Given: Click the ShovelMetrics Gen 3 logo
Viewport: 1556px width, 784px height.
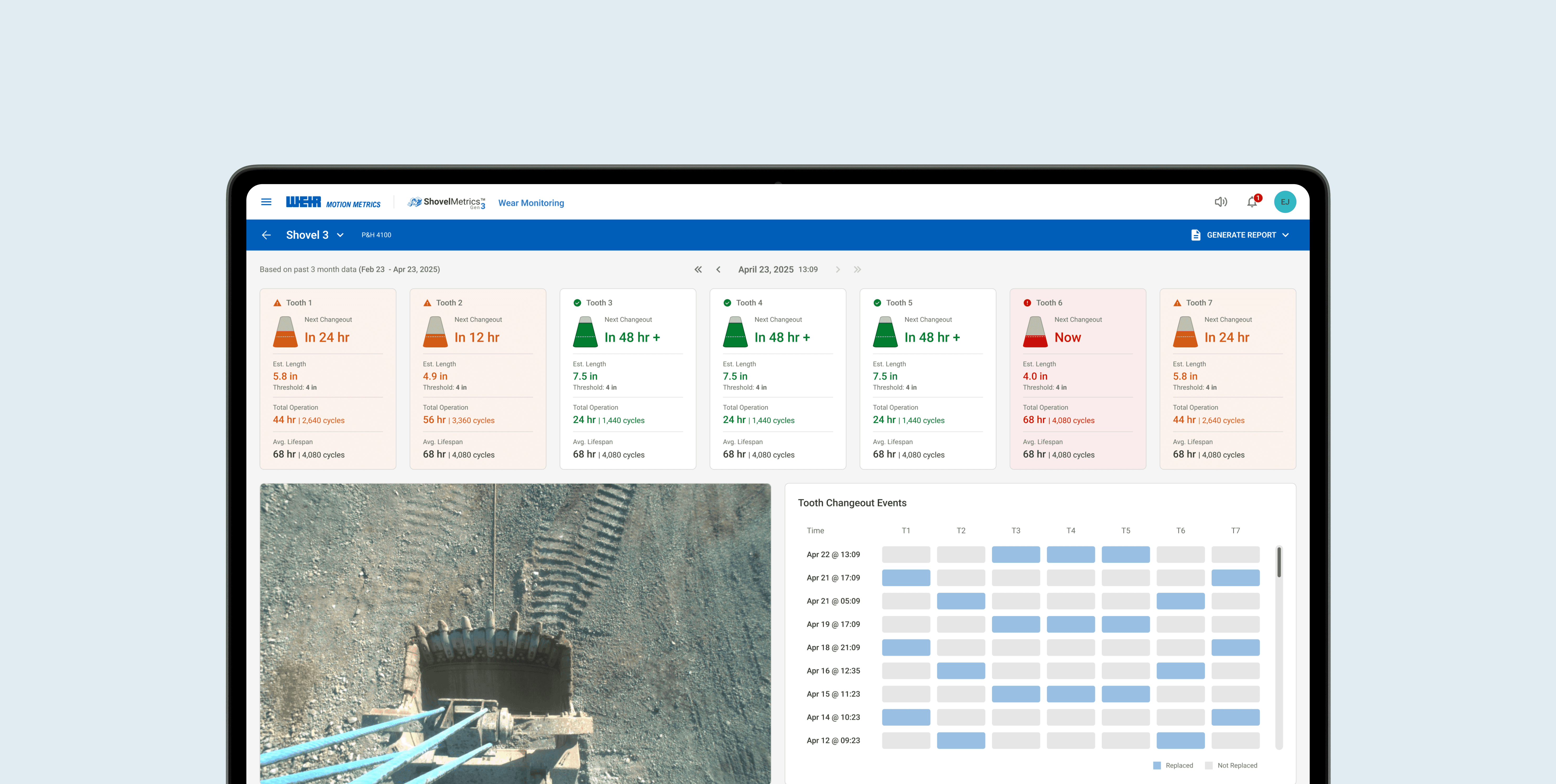Looking at the screenshot, I should (x=446, y=202).
